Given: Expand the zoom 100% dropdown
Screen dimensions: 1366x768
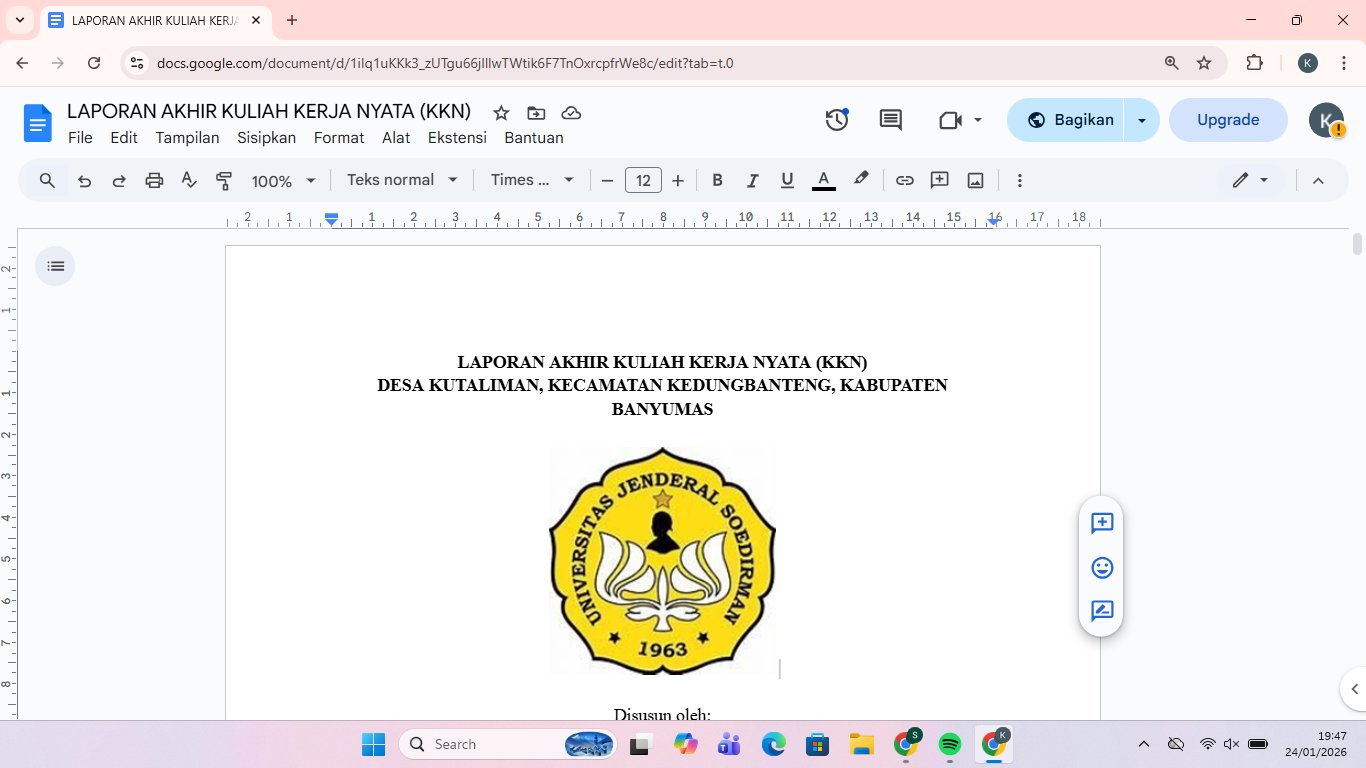Looking at the screenshot, I should (x=284, y=181).
